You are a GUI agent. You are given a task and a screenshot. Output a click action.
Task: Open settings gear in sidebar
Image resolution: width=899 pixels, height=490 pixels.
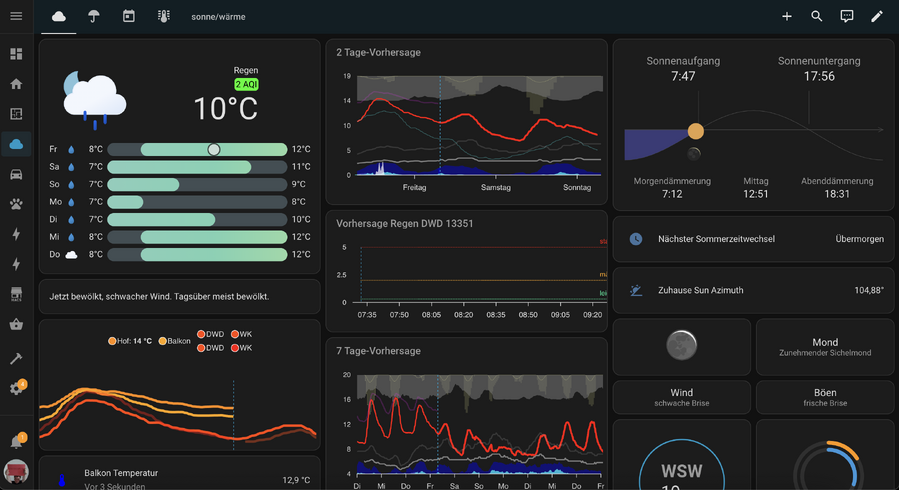point(16,389)
